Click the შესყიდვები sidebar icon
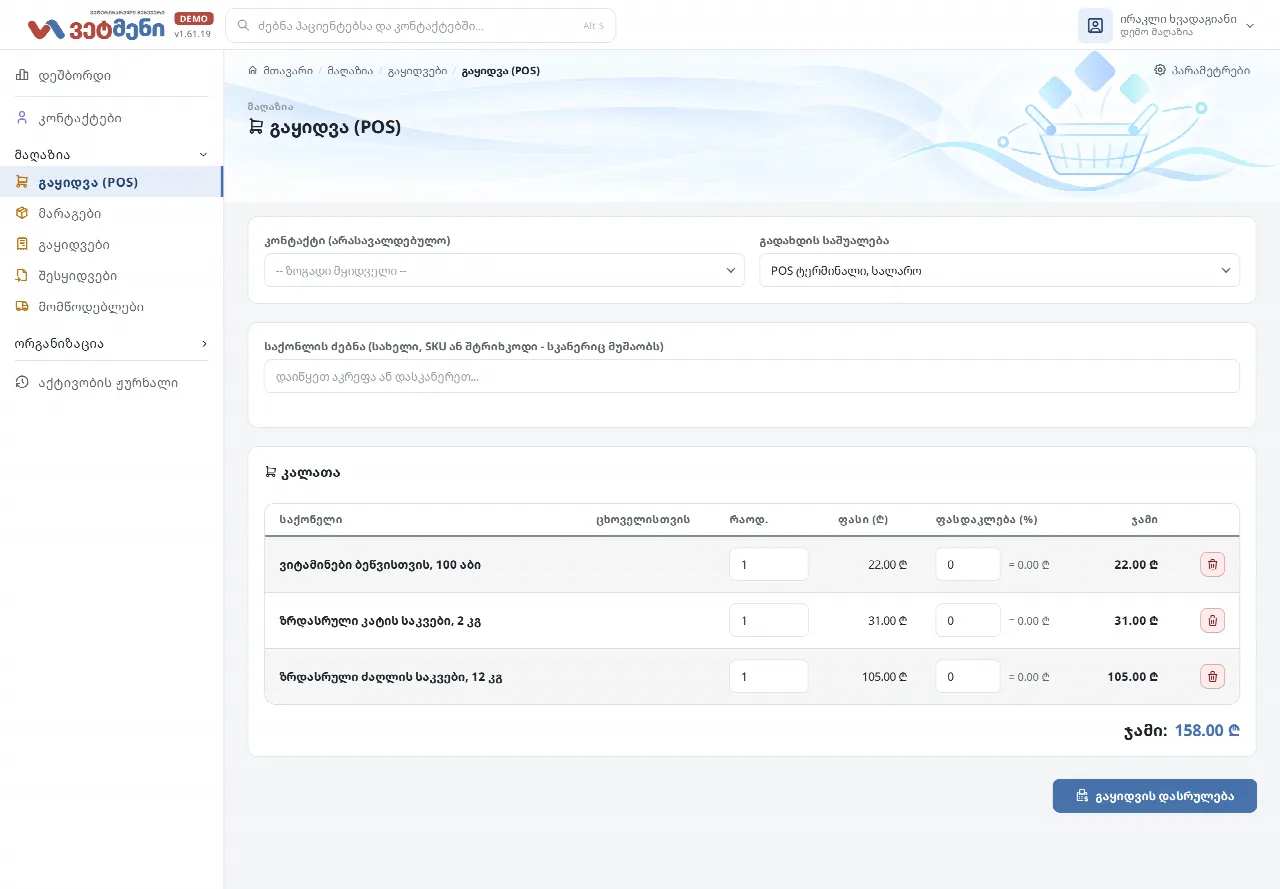 22,276
